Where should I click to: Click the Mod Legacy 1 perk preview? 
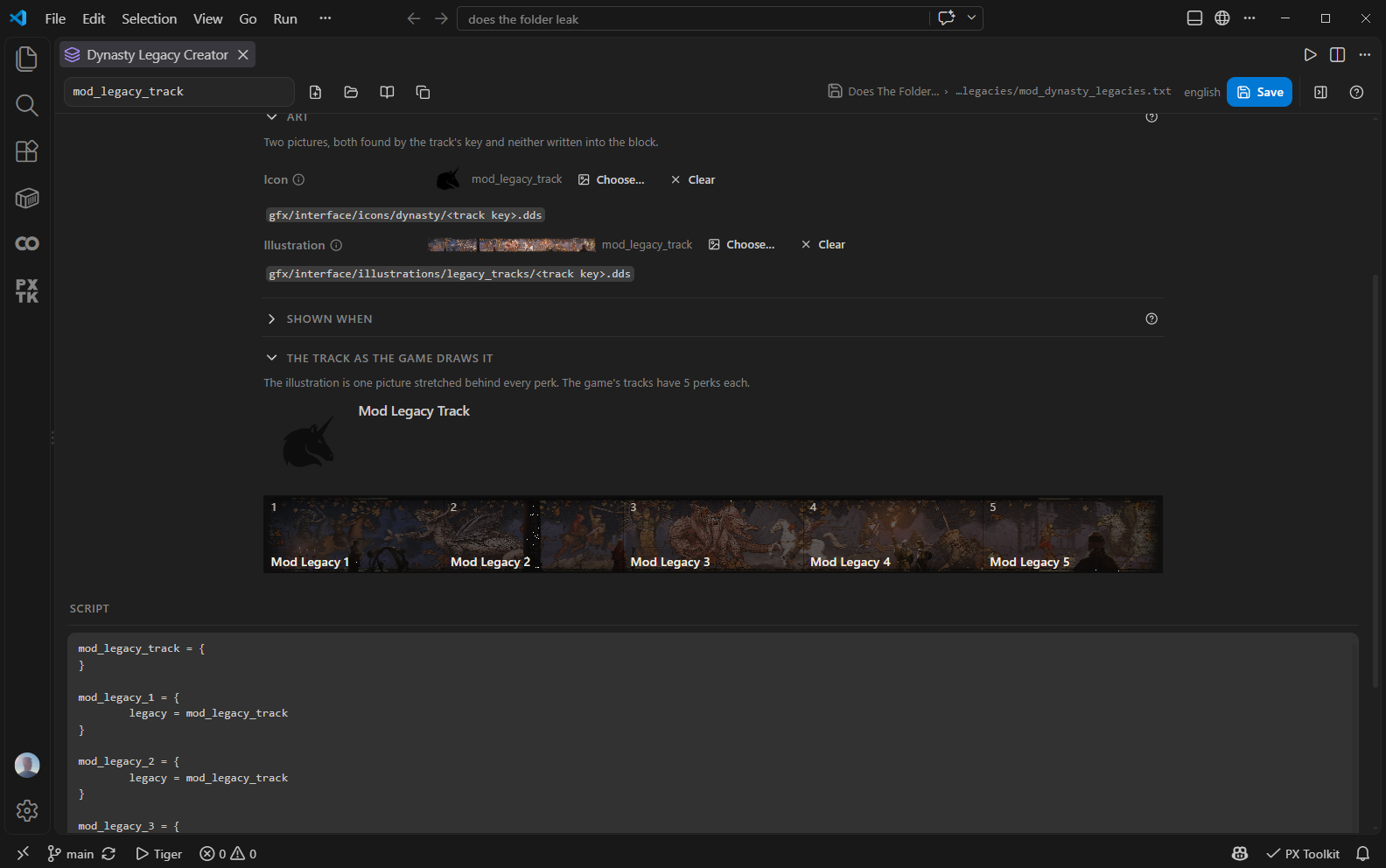(x=353, y=535)
